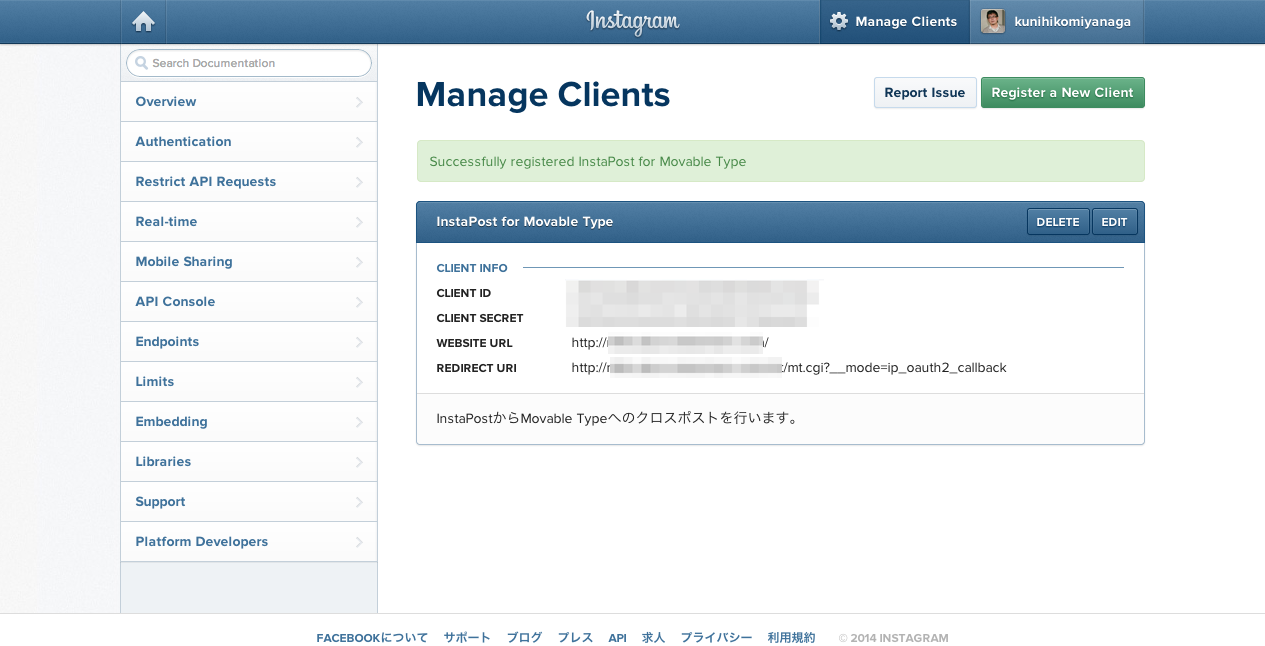The width and height of the screenshot is (1265, 646).
Task: Click the blurred Client Secret value
Action: coord(687,317)
